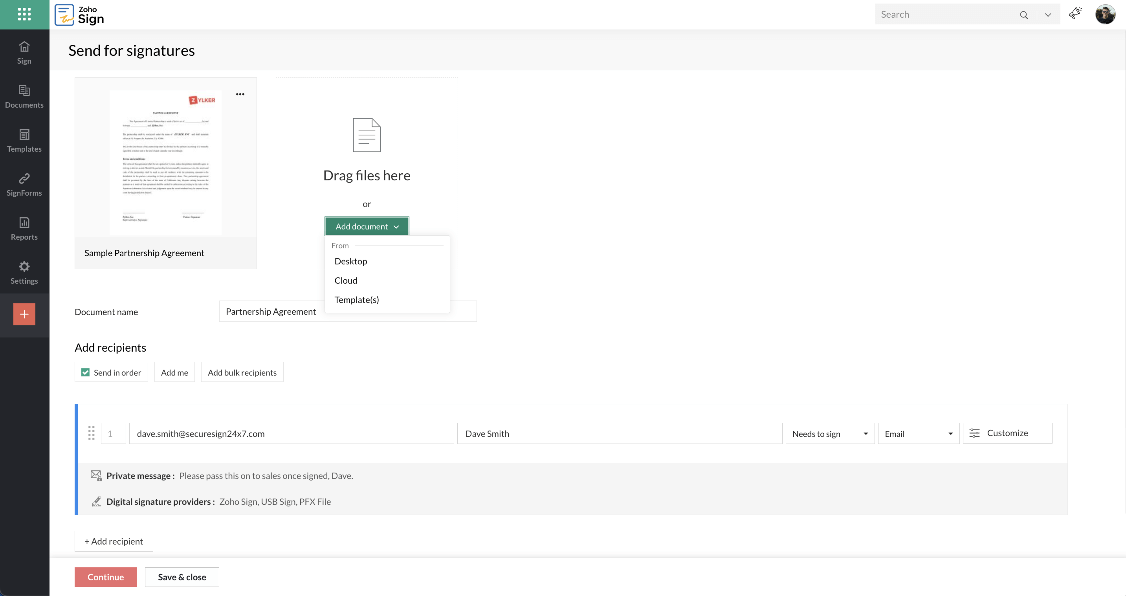The image size is (1126, 596).
Task: Click the three-dot menu on the document thumbnail
Action: click(240, 93)
